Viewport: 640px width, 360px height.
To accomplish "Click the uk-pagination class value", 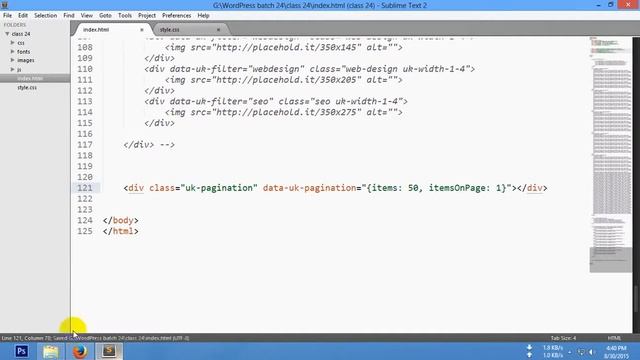I will [x=219, y=188].
